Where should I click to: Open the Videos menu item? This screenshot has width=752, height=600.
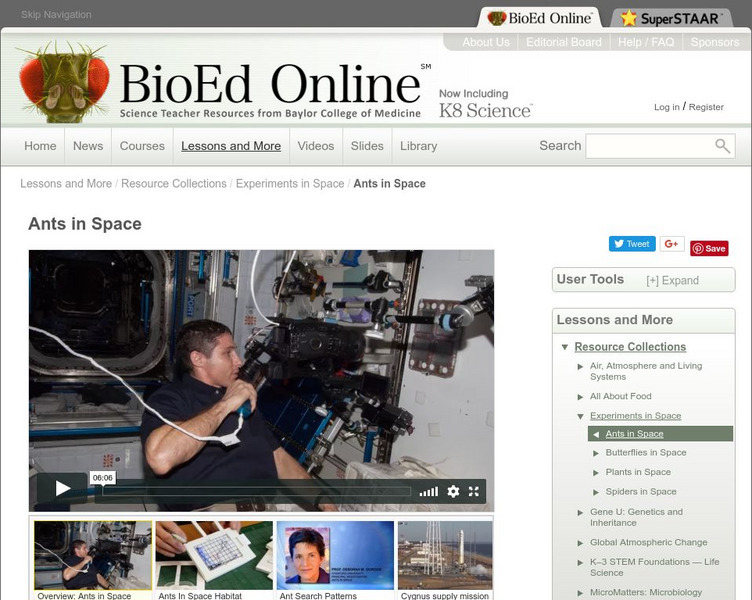click(x=316, y=146)
